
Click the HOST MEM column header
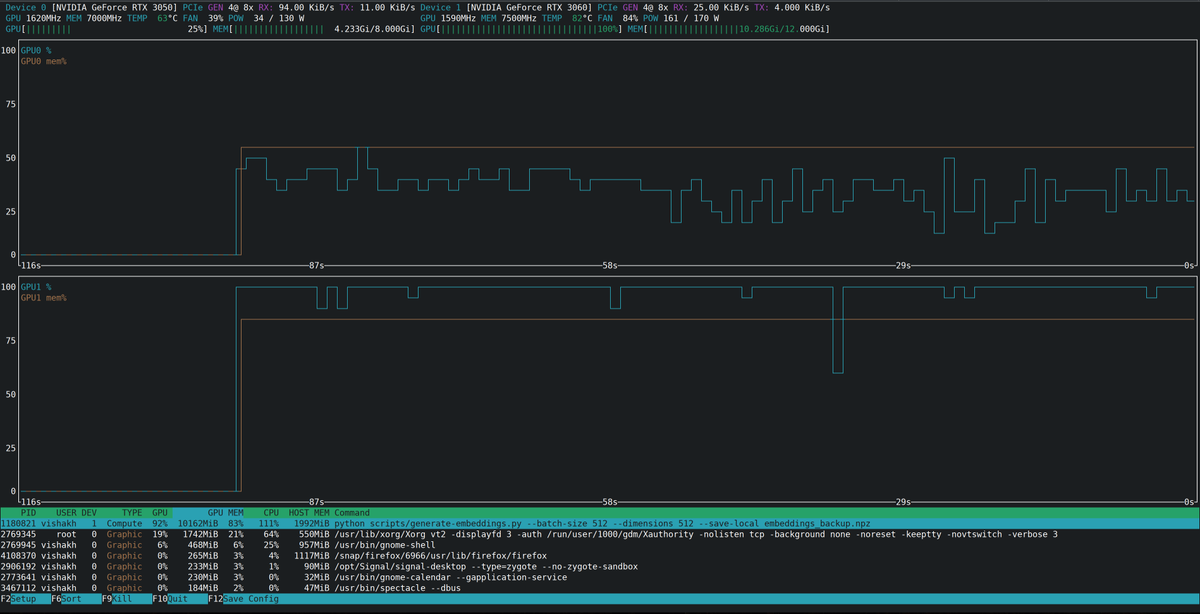(309, 512)
